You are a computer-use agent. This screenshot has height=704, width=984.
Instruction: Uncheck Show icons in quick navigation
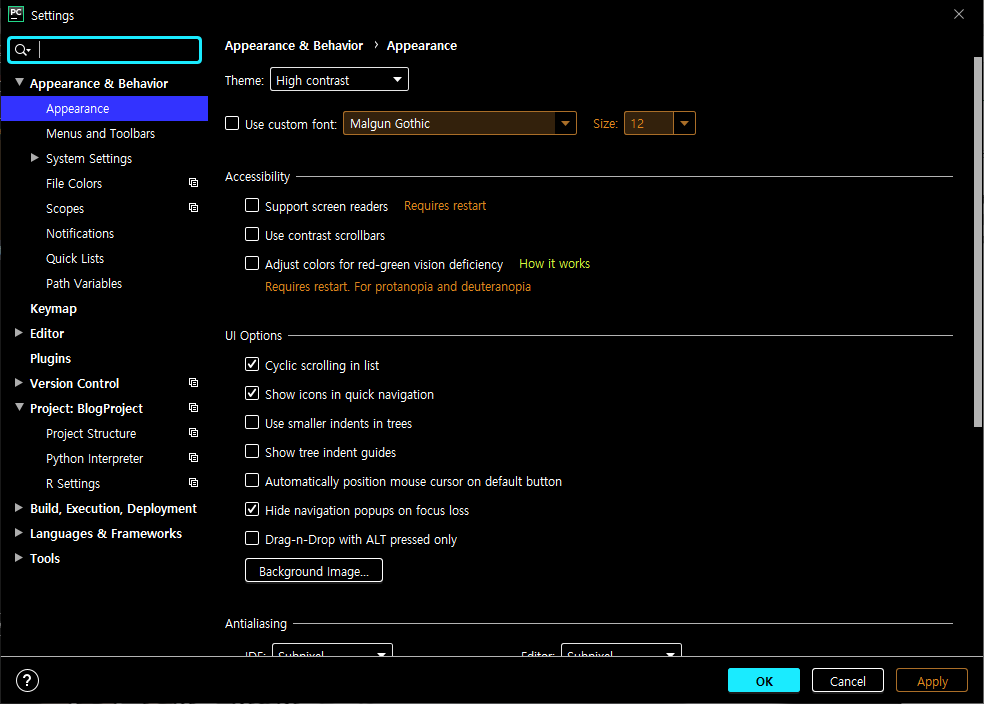(252, 393)
